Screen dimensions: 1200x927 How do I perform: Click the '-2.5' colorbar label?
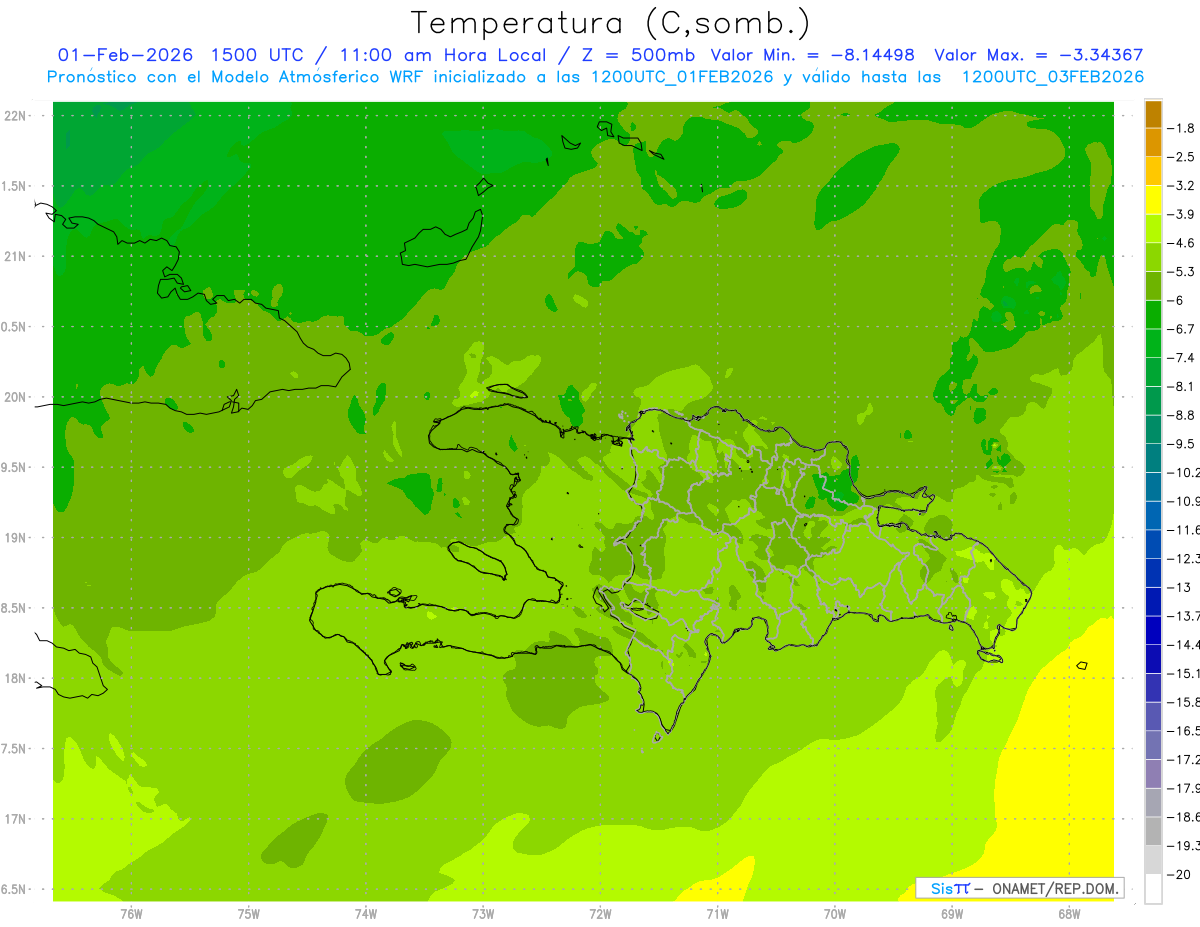coord(1182,157)
